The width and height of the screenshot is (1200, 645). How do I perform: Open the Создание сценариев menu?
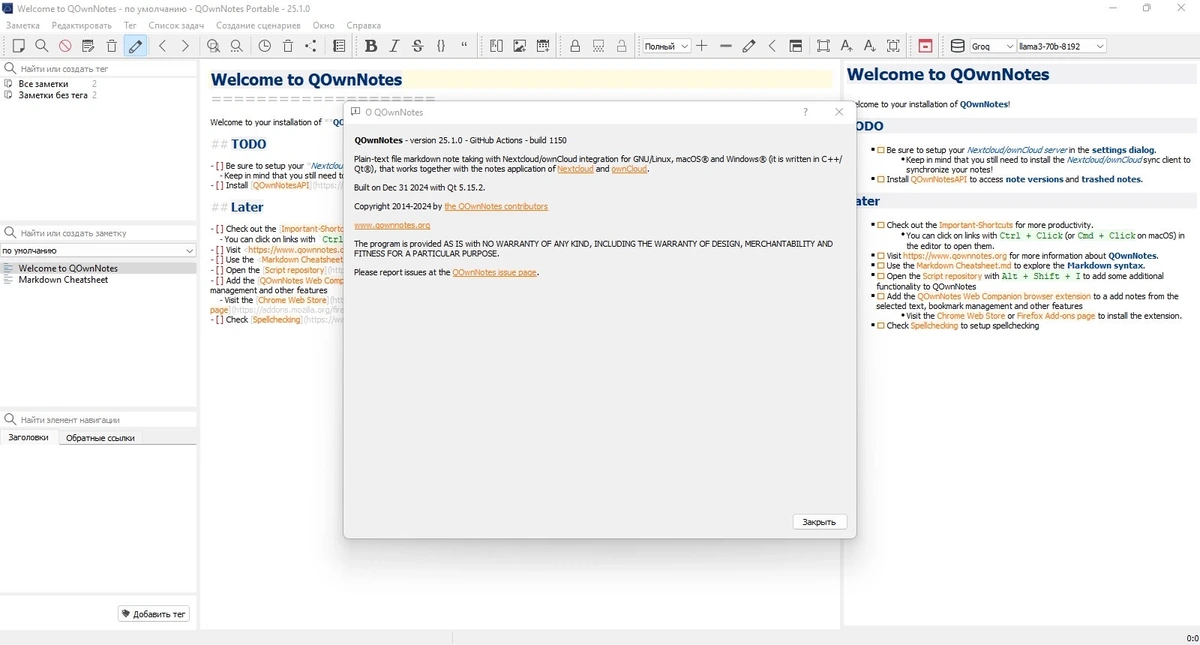pos(258,25)
